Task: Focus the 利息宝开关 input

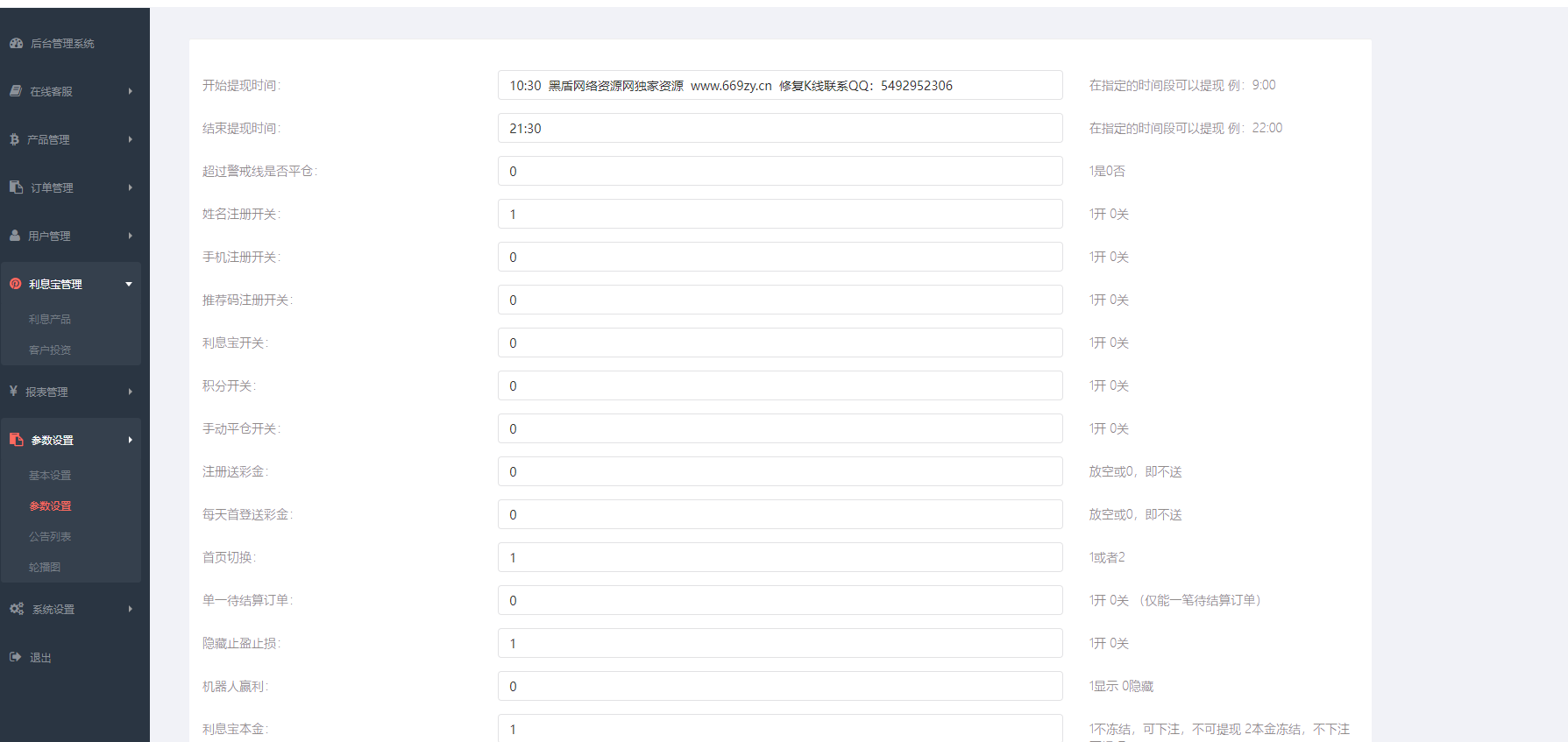Action: pos(780,343)
